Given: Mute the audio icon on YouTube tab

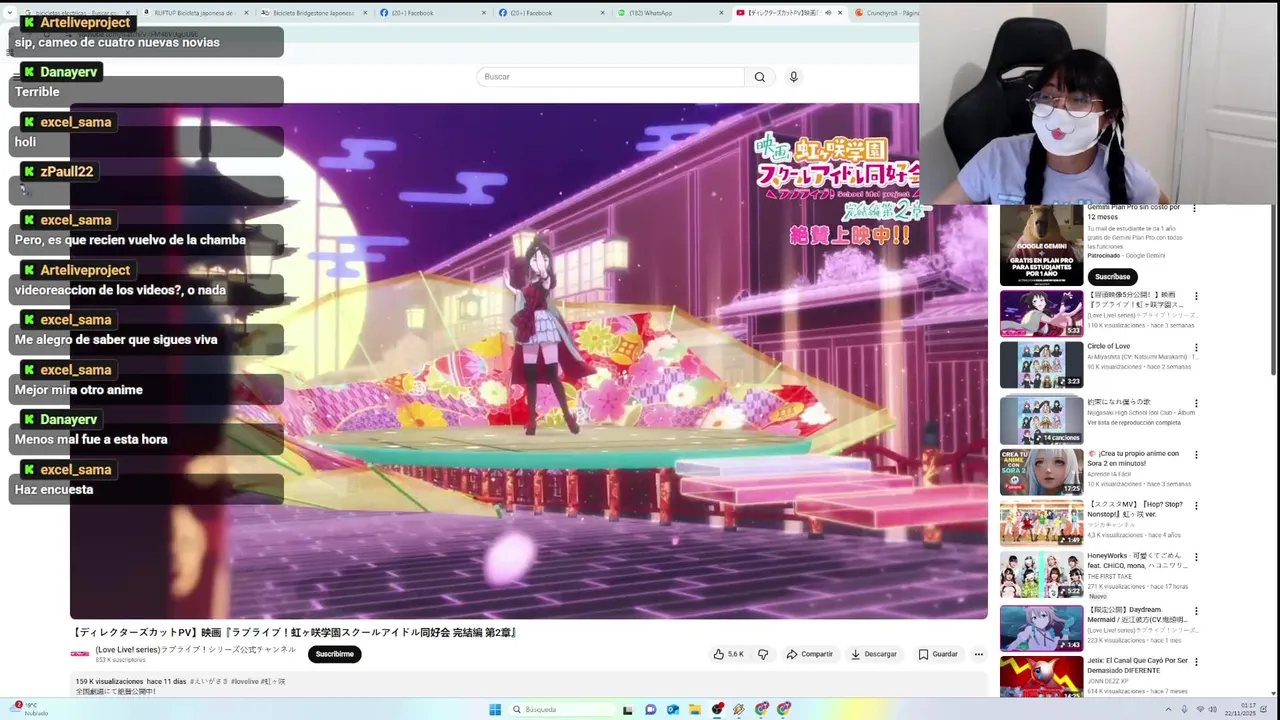Looking at the screenshot, I should coord(827,13).
